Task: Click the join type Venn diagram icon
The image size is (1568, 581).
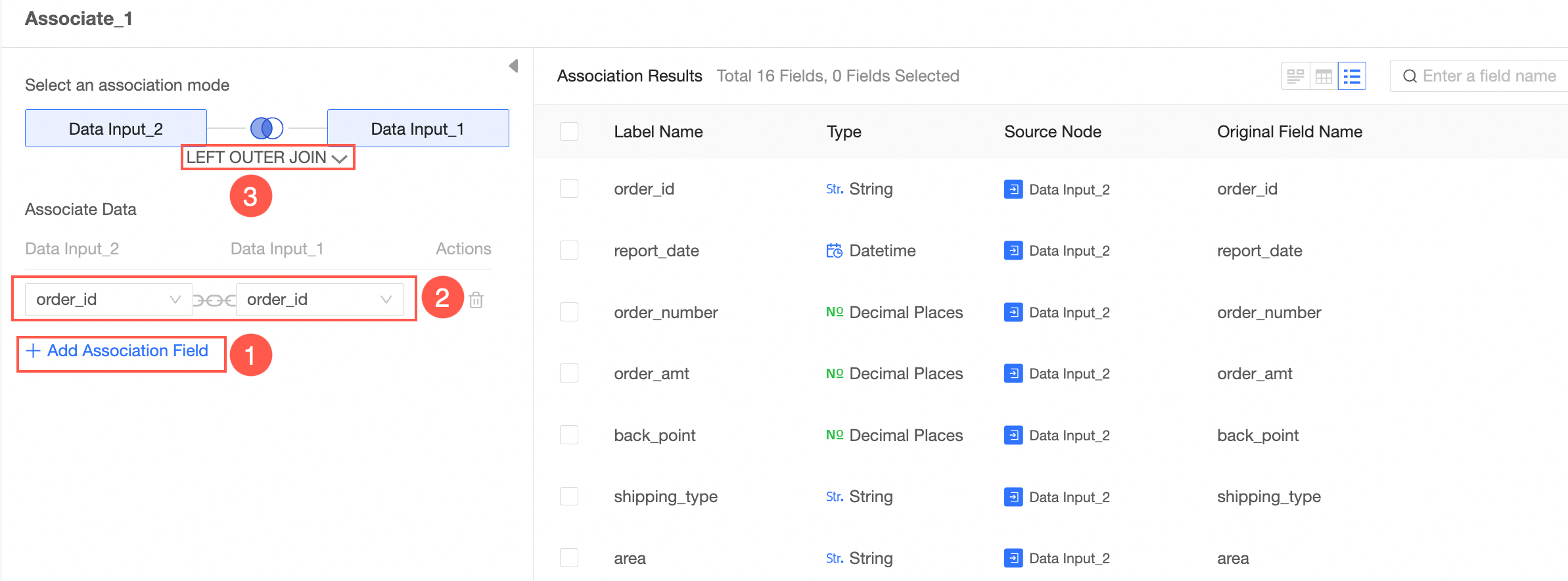Action: (267, 128)
